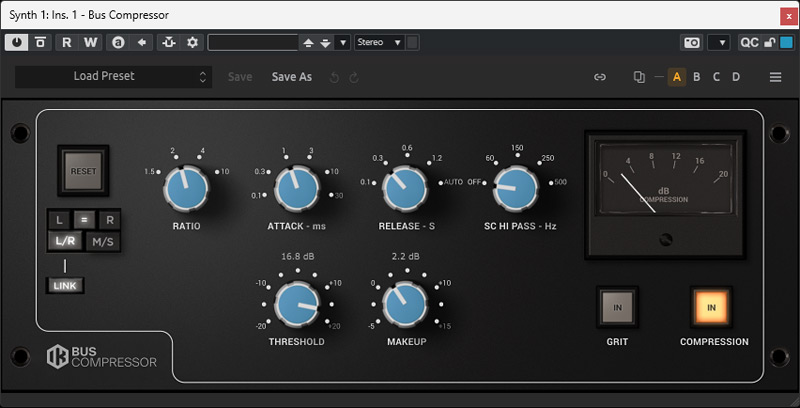Viewport: 800px width, 408px height.
Task: Enable Read automation R button
Action: coord(67,42)
